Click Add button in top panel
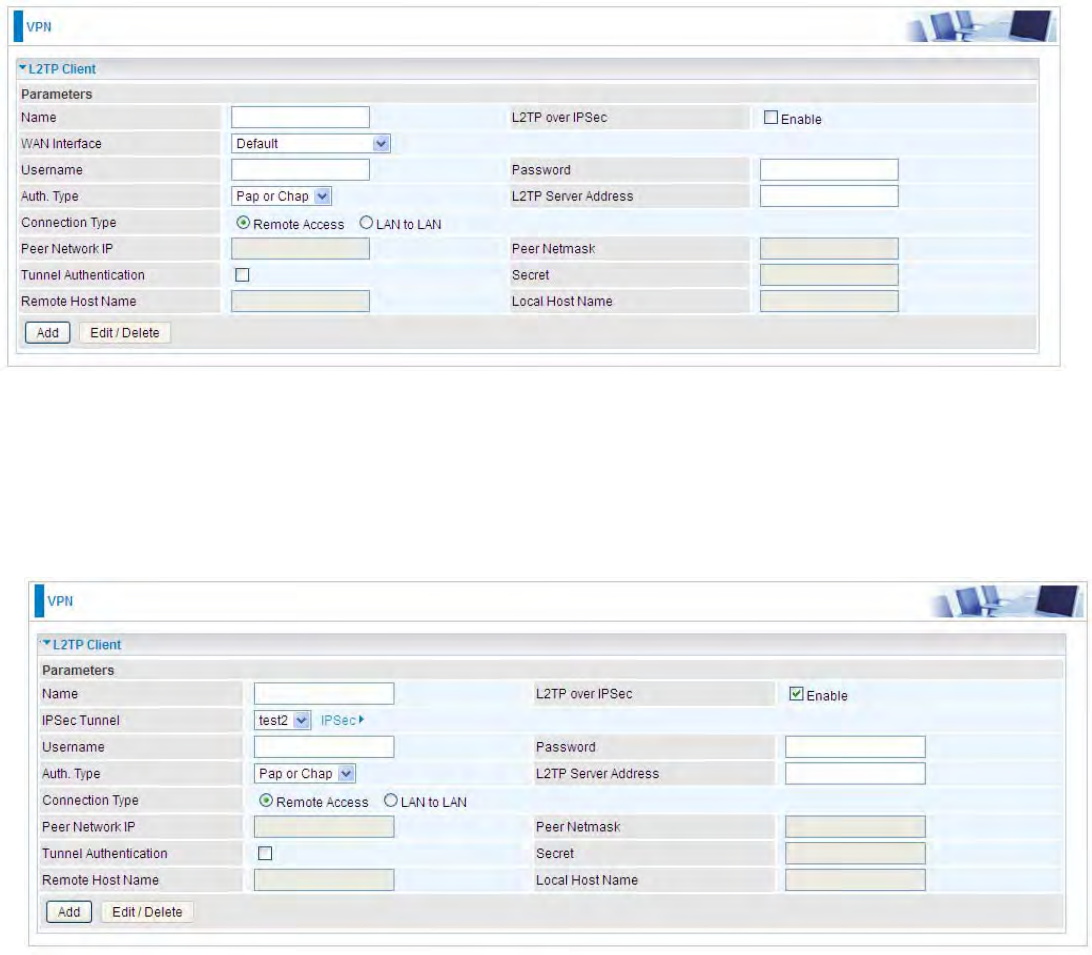Viewport: 1092px width, 955px height. tap(47, 333)
